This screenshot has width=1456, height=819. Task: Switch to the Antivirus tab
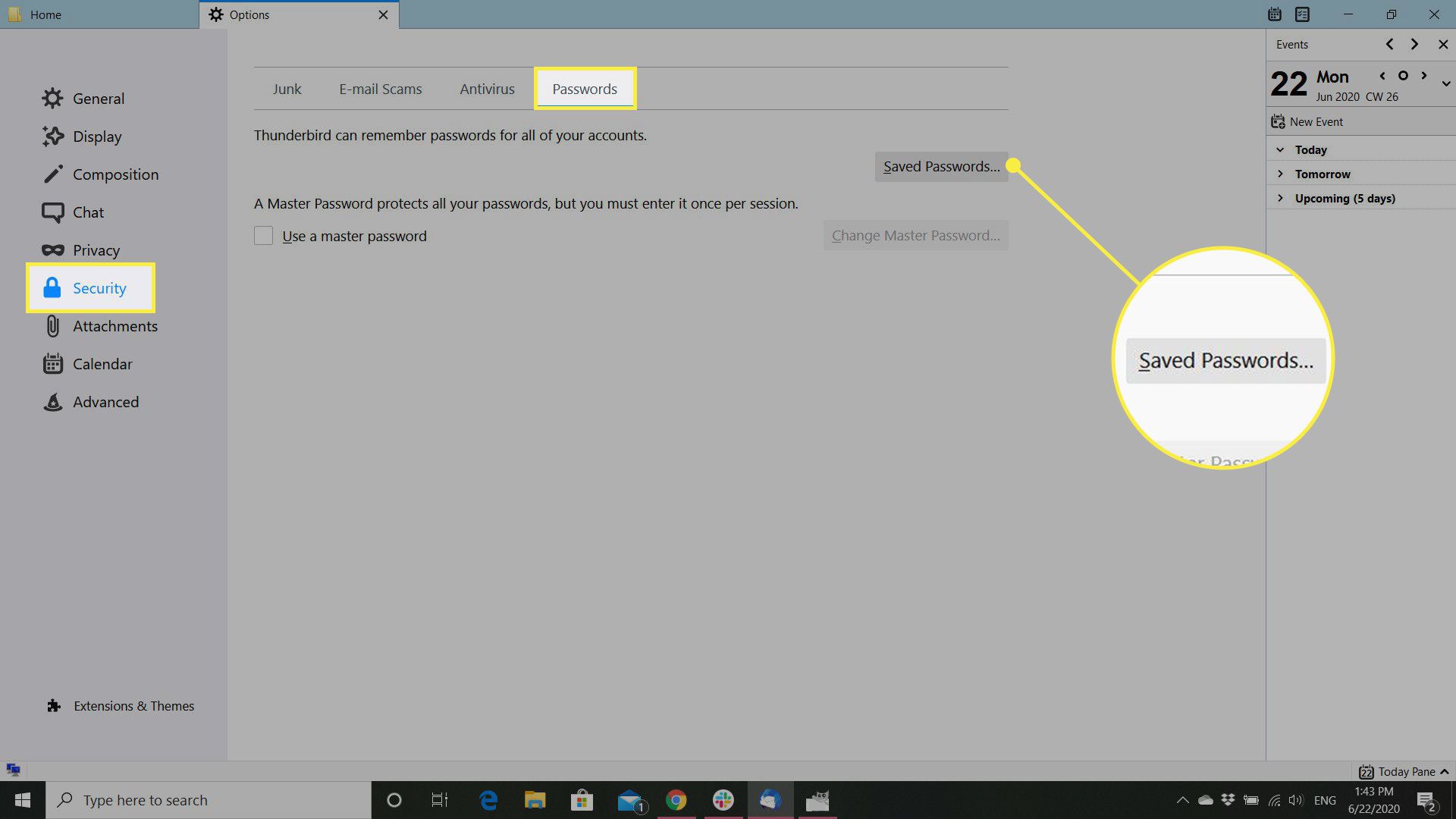(x=488, y=89)
